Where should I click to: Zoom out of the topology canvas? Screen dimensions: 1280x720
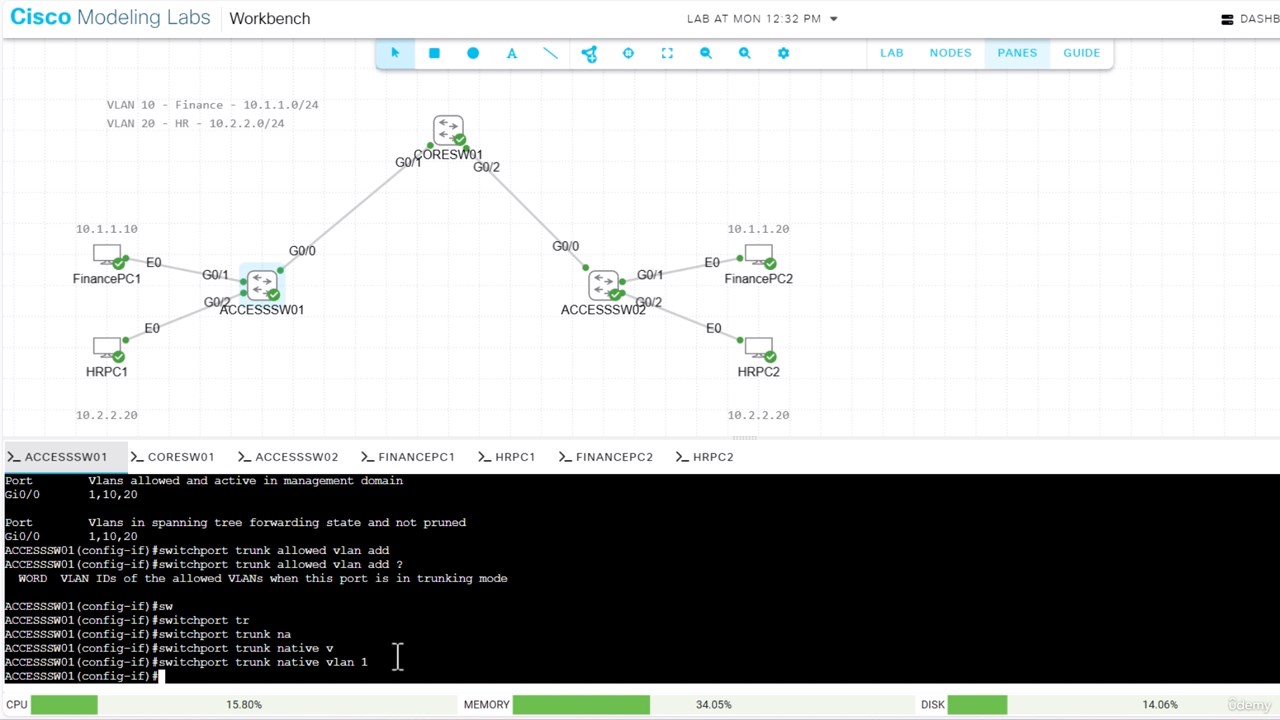(706, 53)
